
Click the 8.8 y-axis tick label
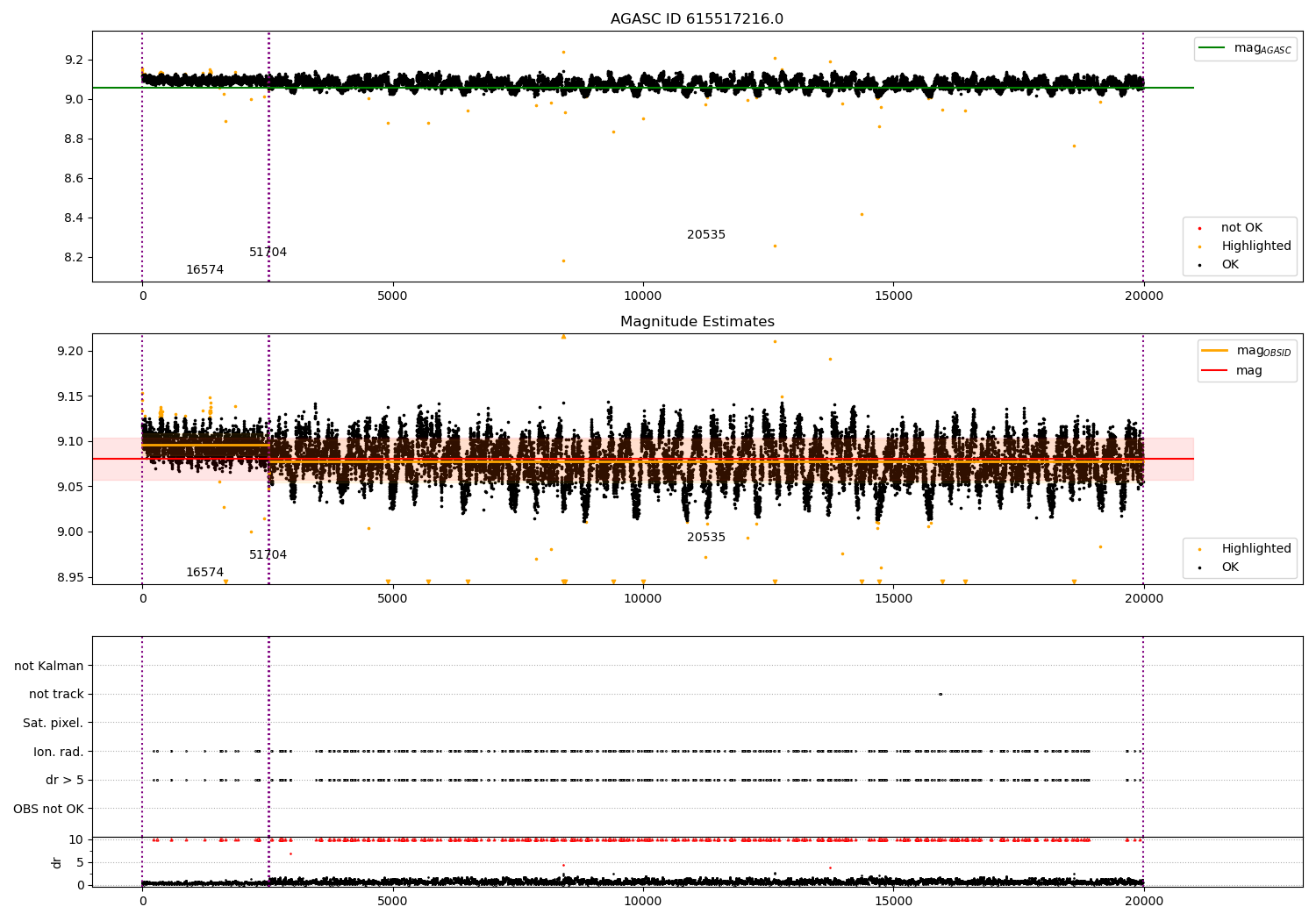click(x=73, y=139)
